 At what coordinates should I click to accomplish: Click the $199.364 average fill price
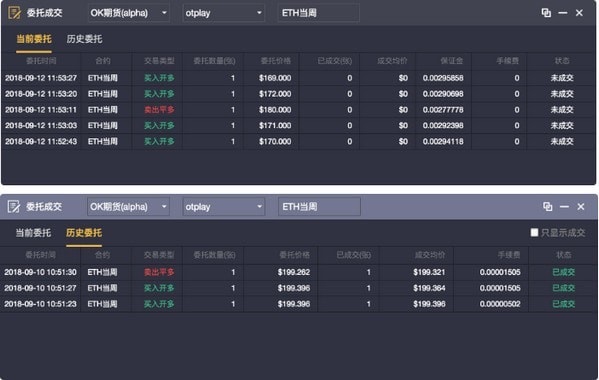coord(429,288)
